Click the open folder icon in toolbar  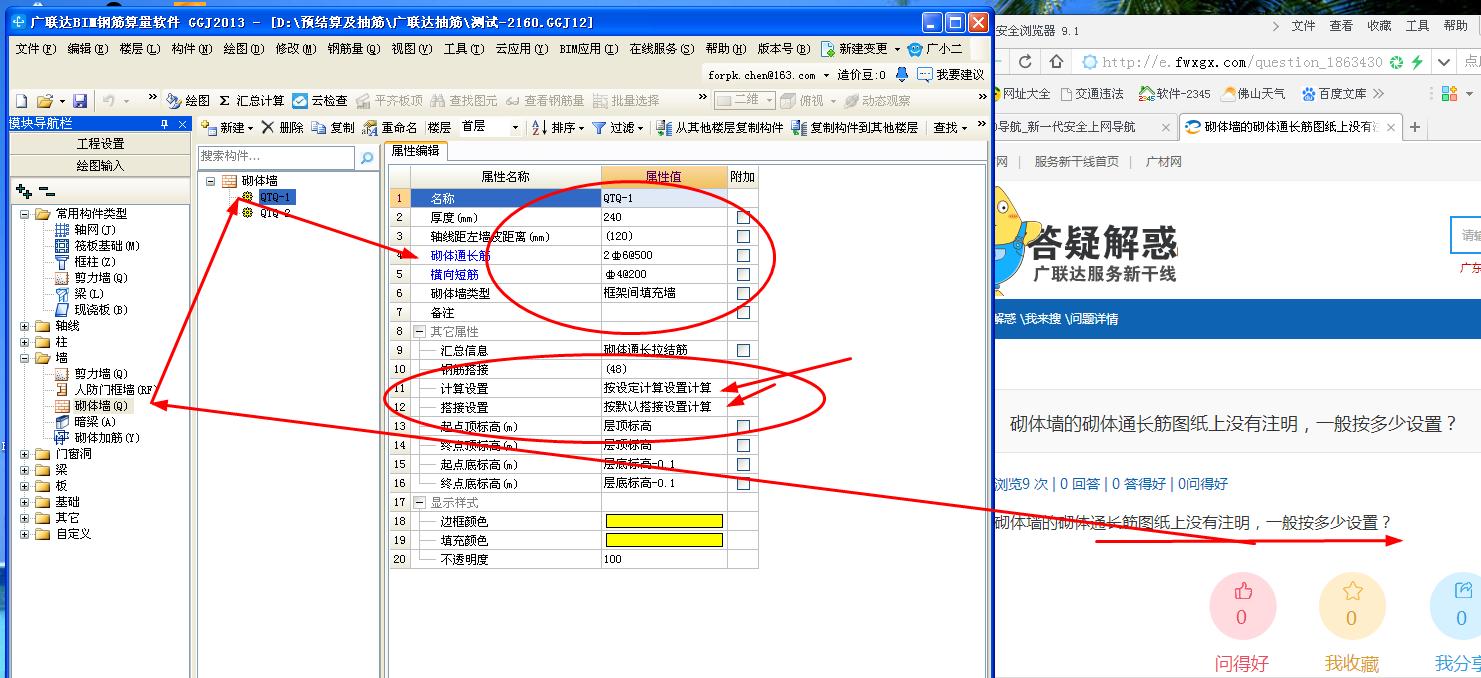(44, 101)
